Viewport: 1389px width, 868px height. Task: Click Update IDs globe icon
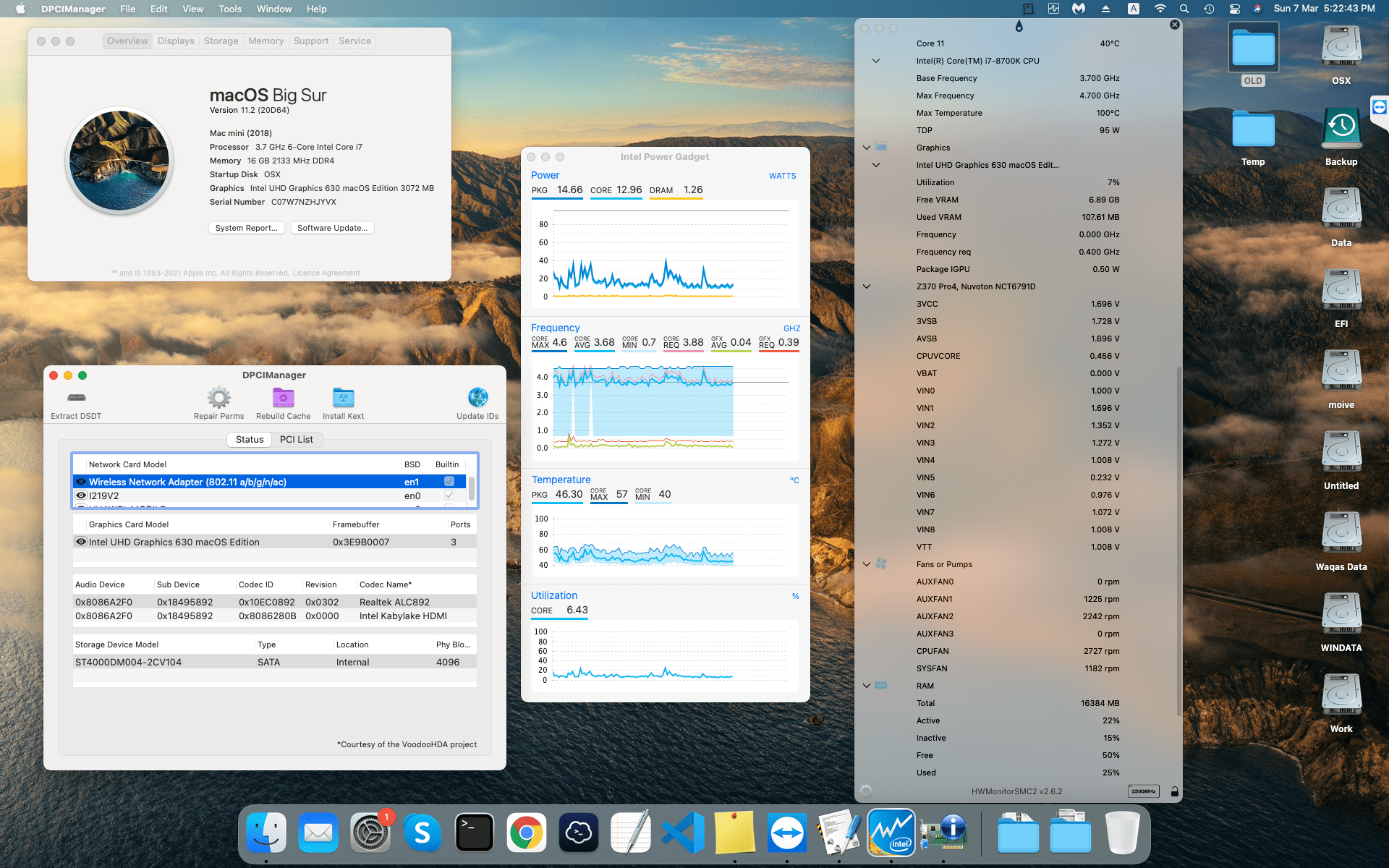coord(477,398)
